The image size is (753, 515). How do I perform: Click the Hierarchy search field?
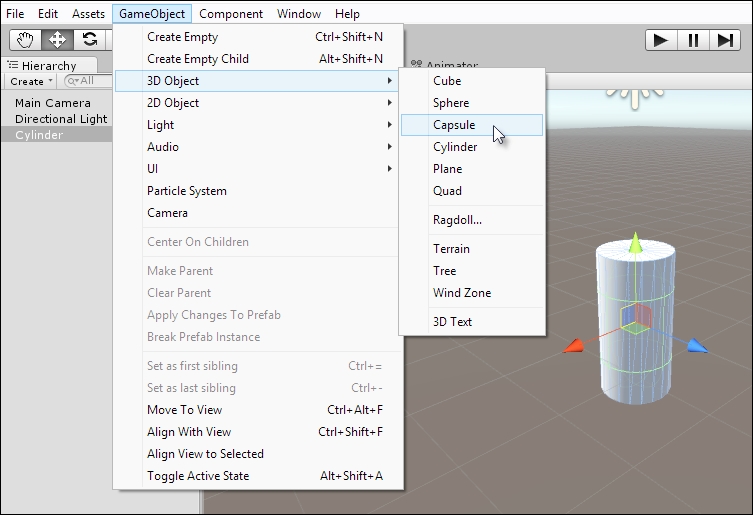[x=88, y=81]
